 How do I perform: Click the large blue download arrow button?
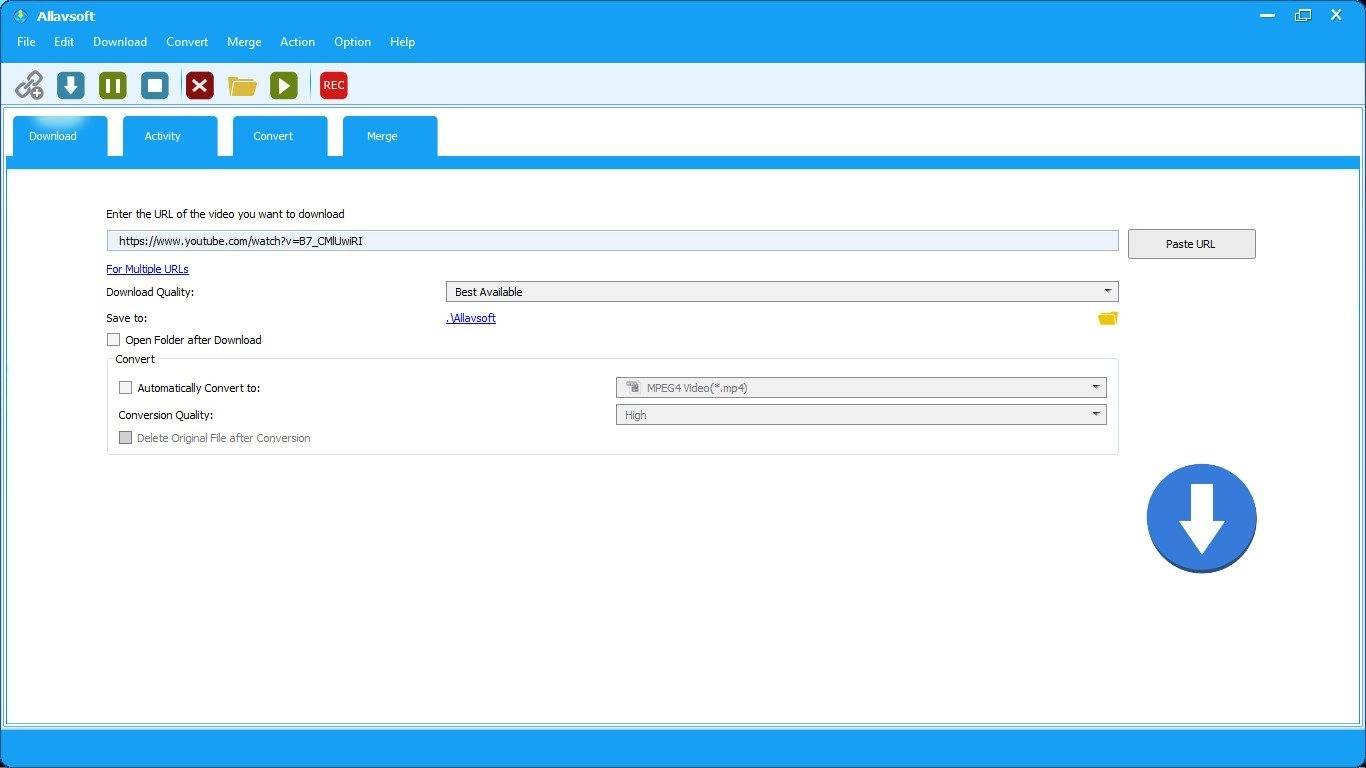coord(1201,518)
